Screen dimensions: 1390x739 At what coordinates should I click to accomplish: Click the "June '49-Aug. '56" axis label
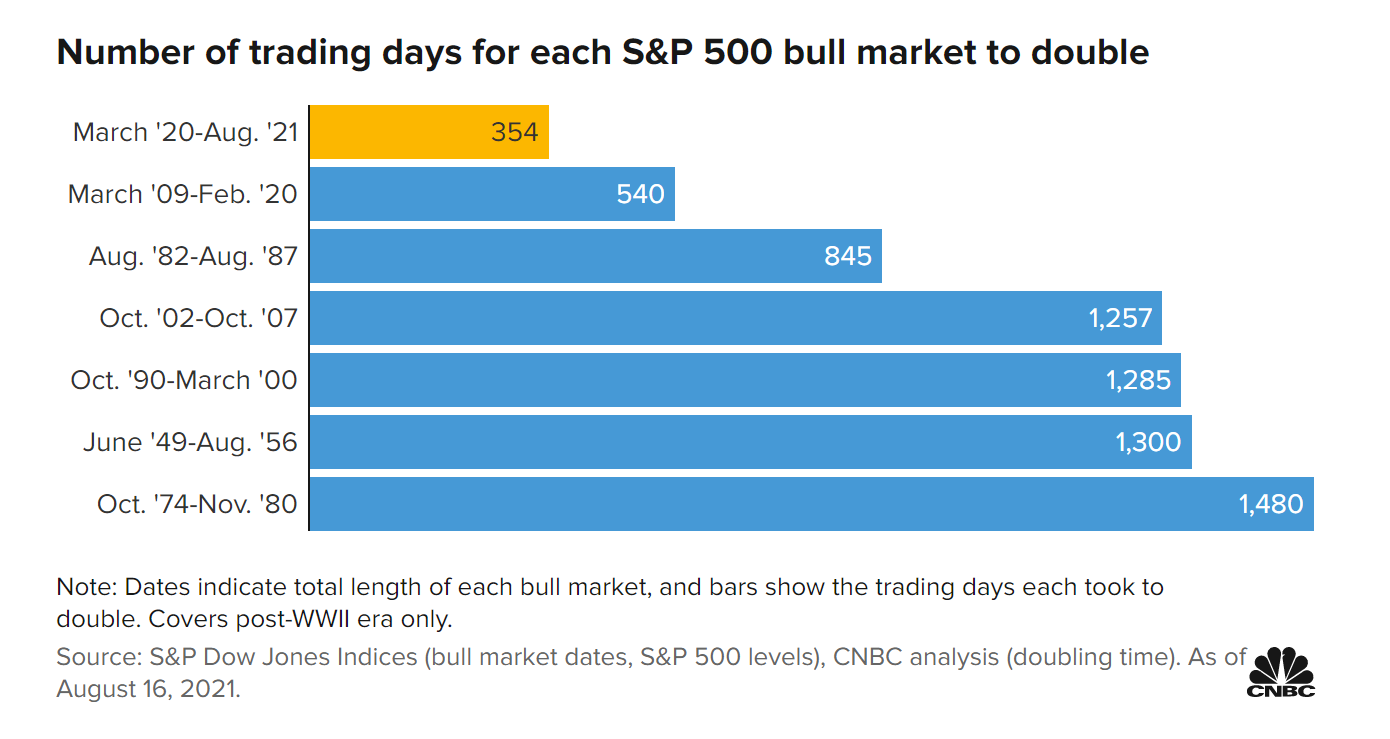[190, 442]
